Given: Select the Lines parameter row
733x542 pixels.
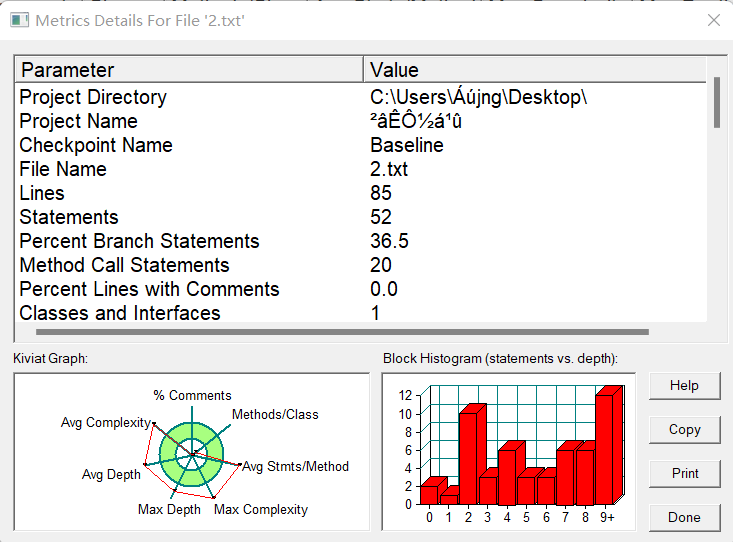Looking at the screenshot, I should 361,193.
